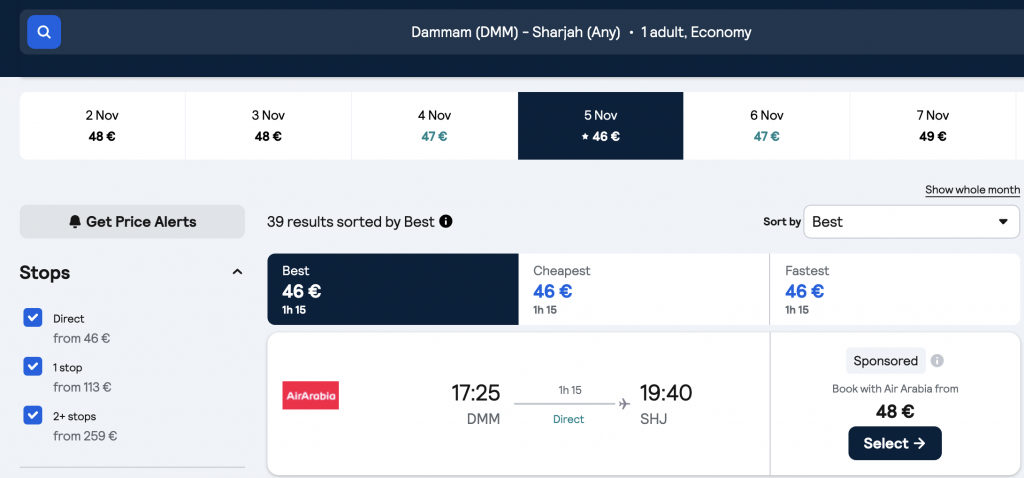The height and width of the screenshot is (478, 1024).
Task: Choose the 4 Nov date option
Action: tap(434, 126)
